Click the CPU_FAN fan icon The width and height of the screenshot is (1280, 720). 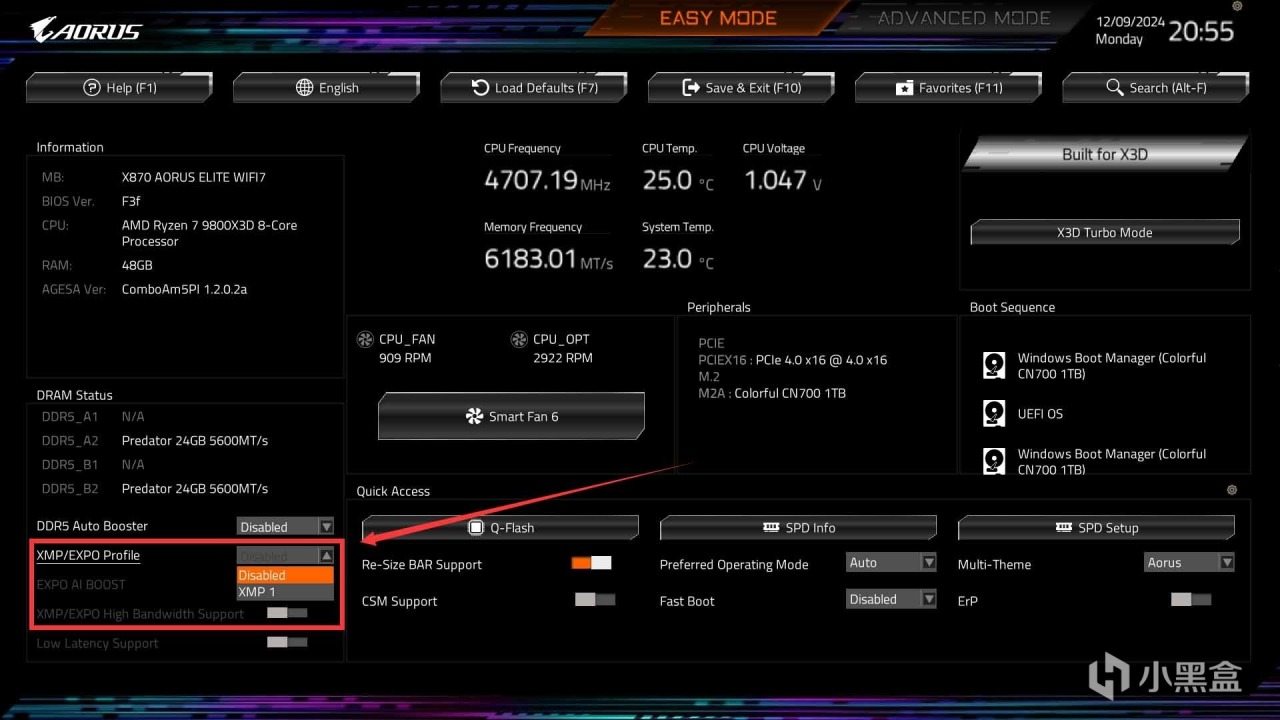click(365, 339)
